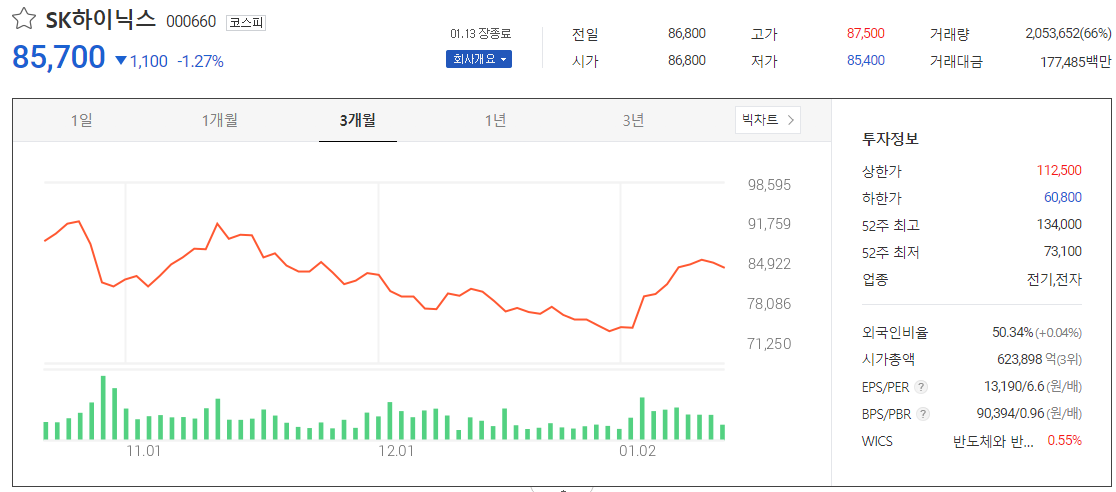Open the 회사개요 dropdown
Image resolution: width=1116 pixels, height=492 pixels.
click(x=479, y=60)
